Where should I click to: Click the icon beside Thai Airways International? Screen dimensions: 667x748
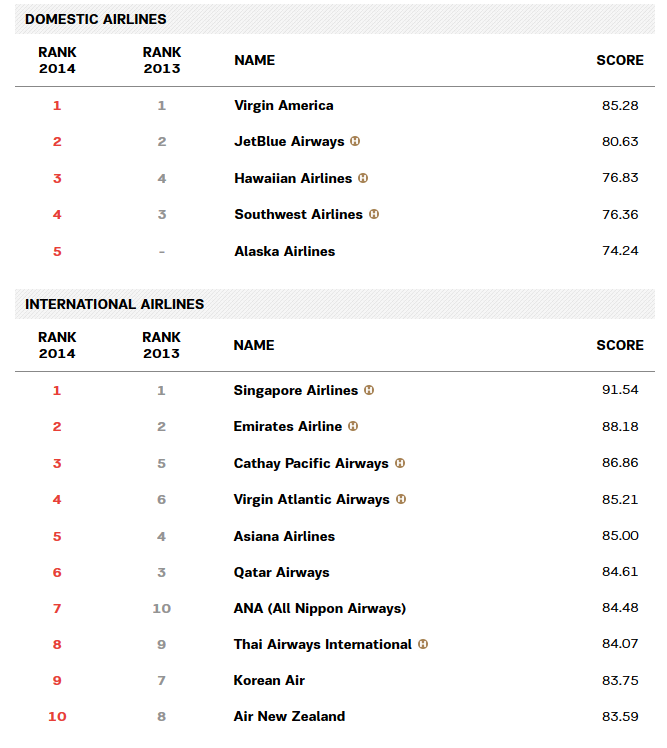423,644
